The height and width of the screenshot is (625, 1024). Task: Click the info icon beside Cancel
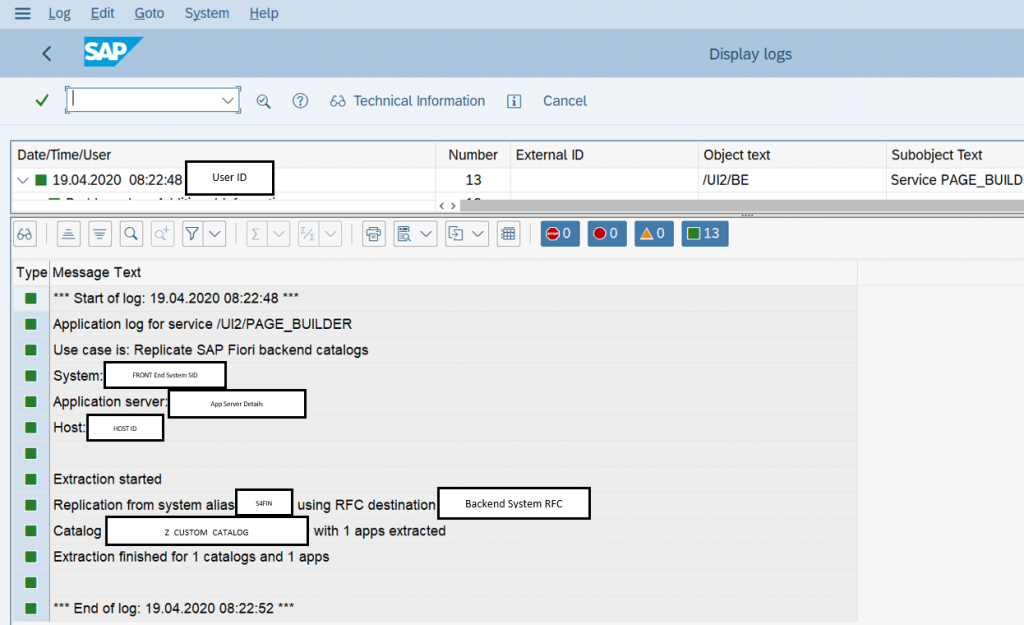tap(514, 101)
